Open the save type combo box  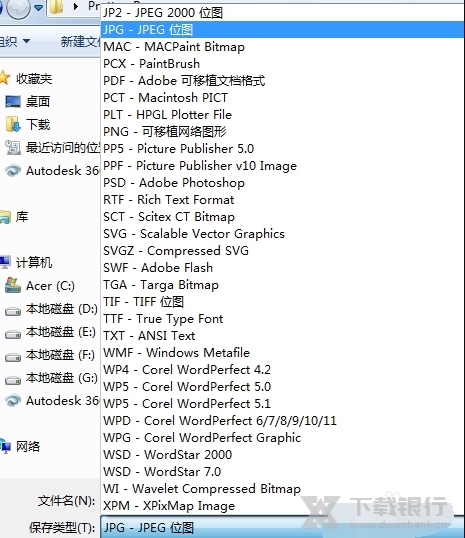click(x=282, y=527)
